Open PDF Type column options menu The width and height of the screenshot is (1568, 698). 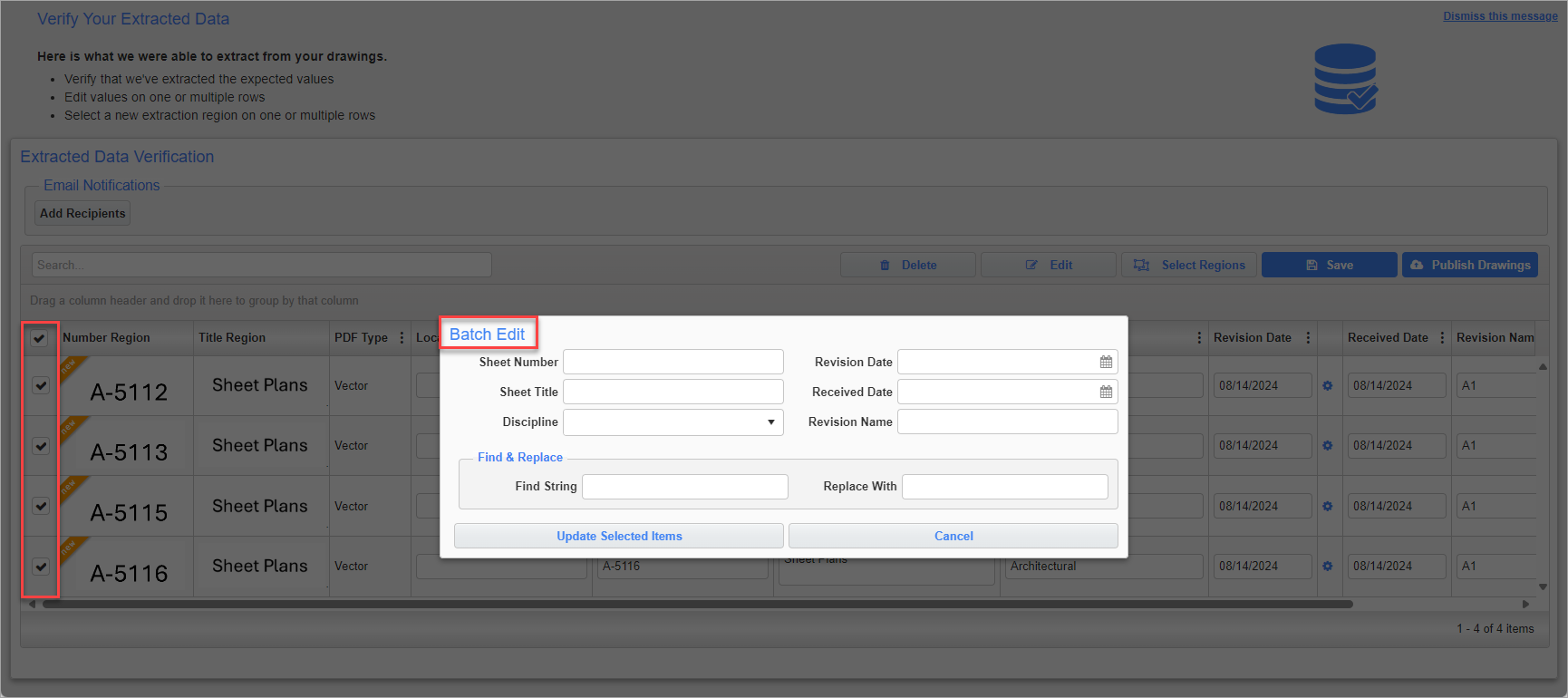[402, 337]
